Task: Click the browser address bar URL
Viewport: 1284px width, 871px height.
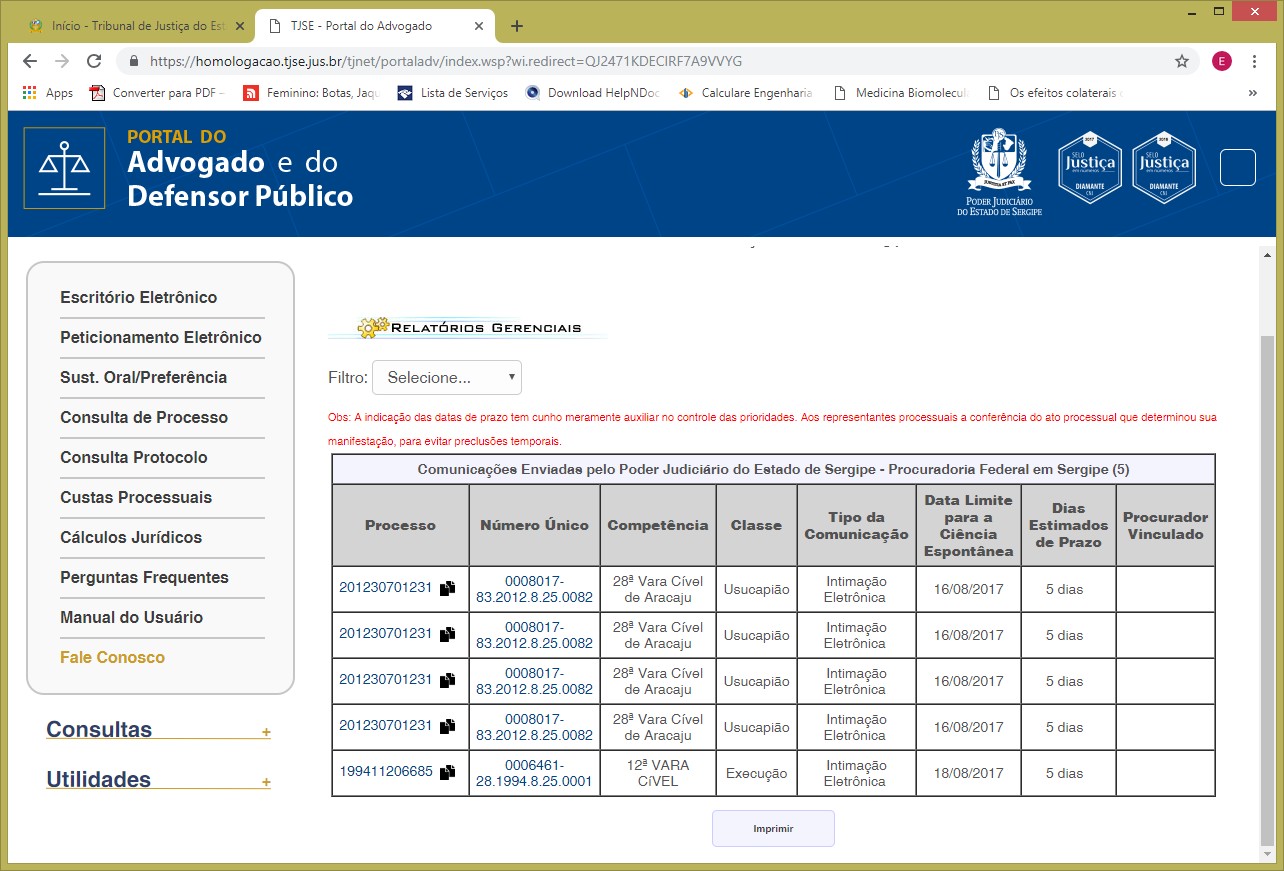Action: point(446,61)
